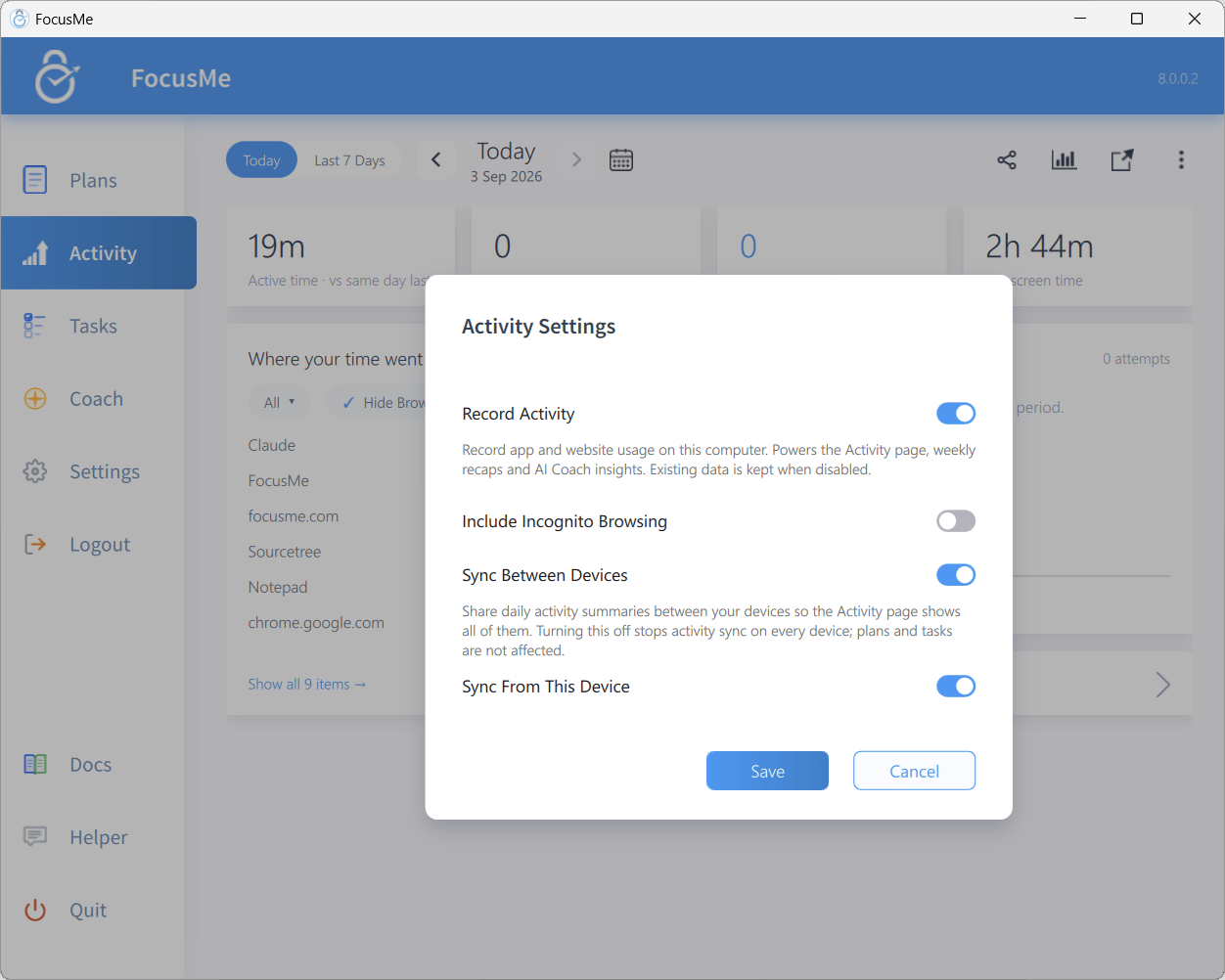Open the bar chart view icon
Image resolution: width=1225 pixels, height=980 pixels.
tap(1064, 160)
